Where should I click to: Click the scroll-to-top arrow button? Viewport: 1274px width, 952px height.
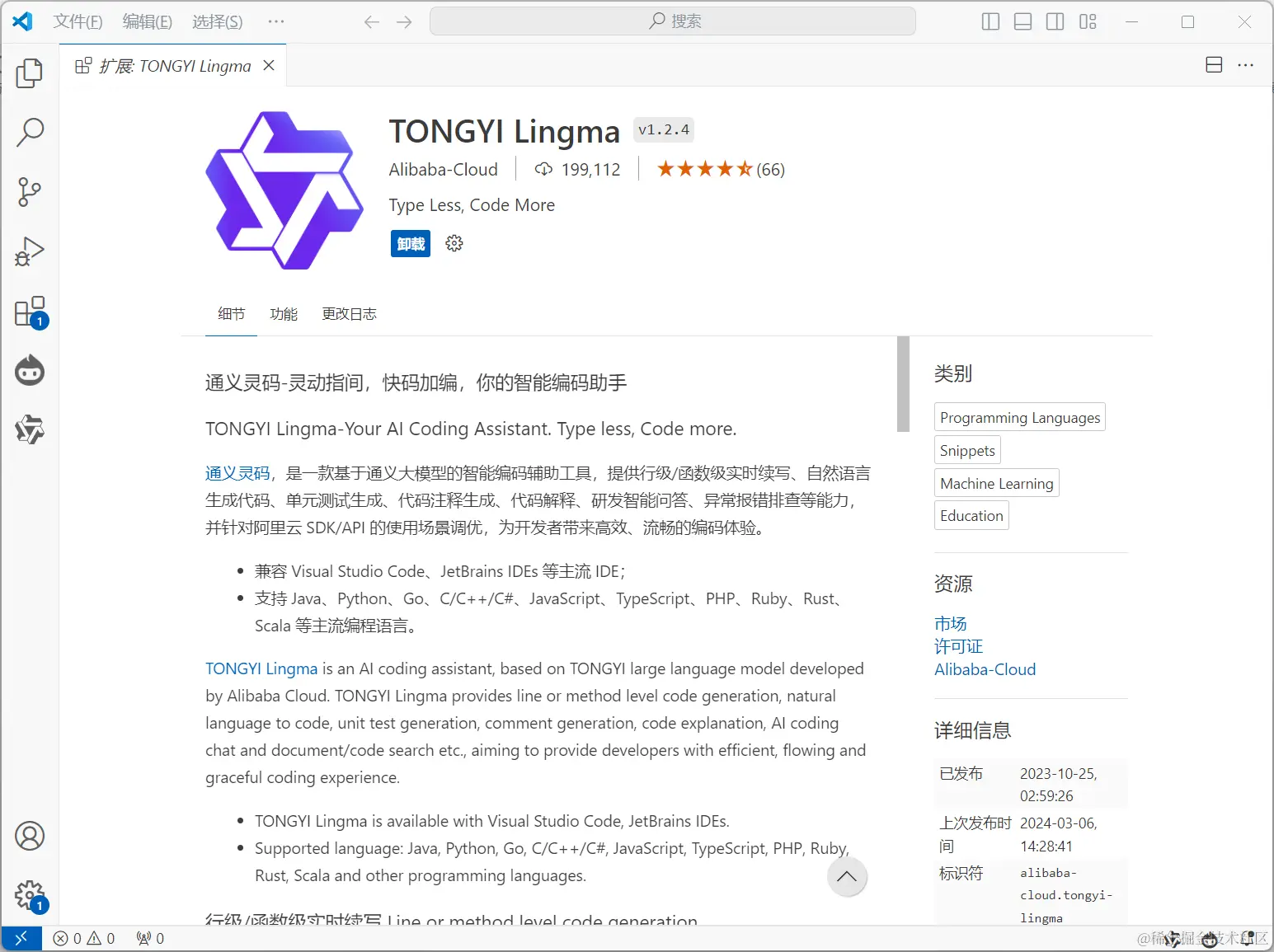[847, 877]
